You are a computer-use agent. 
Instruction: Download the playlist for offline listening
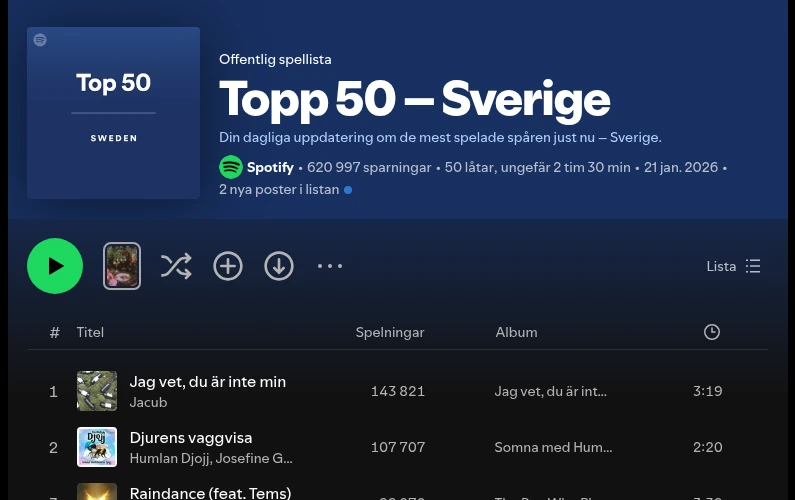[279, 266]
